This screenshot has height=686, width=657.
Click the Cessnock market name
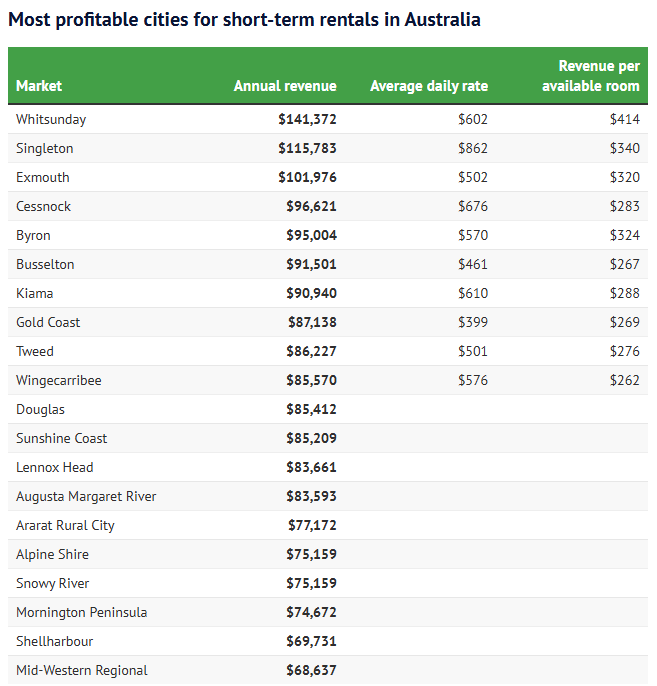click(44, 206)
